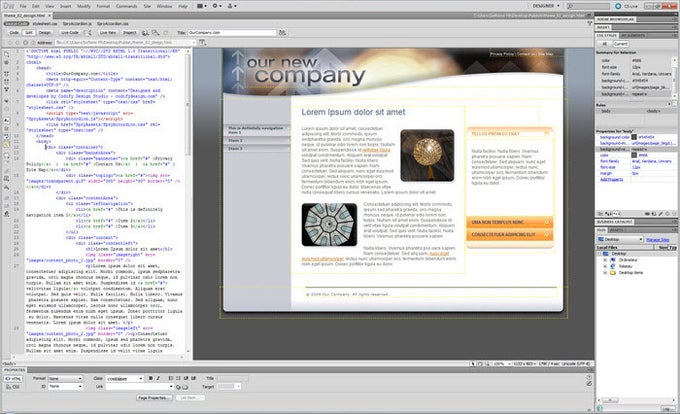Toggle the Live View button
The height and width of the screenshot is (414, 680).
[x=108, y=33]
